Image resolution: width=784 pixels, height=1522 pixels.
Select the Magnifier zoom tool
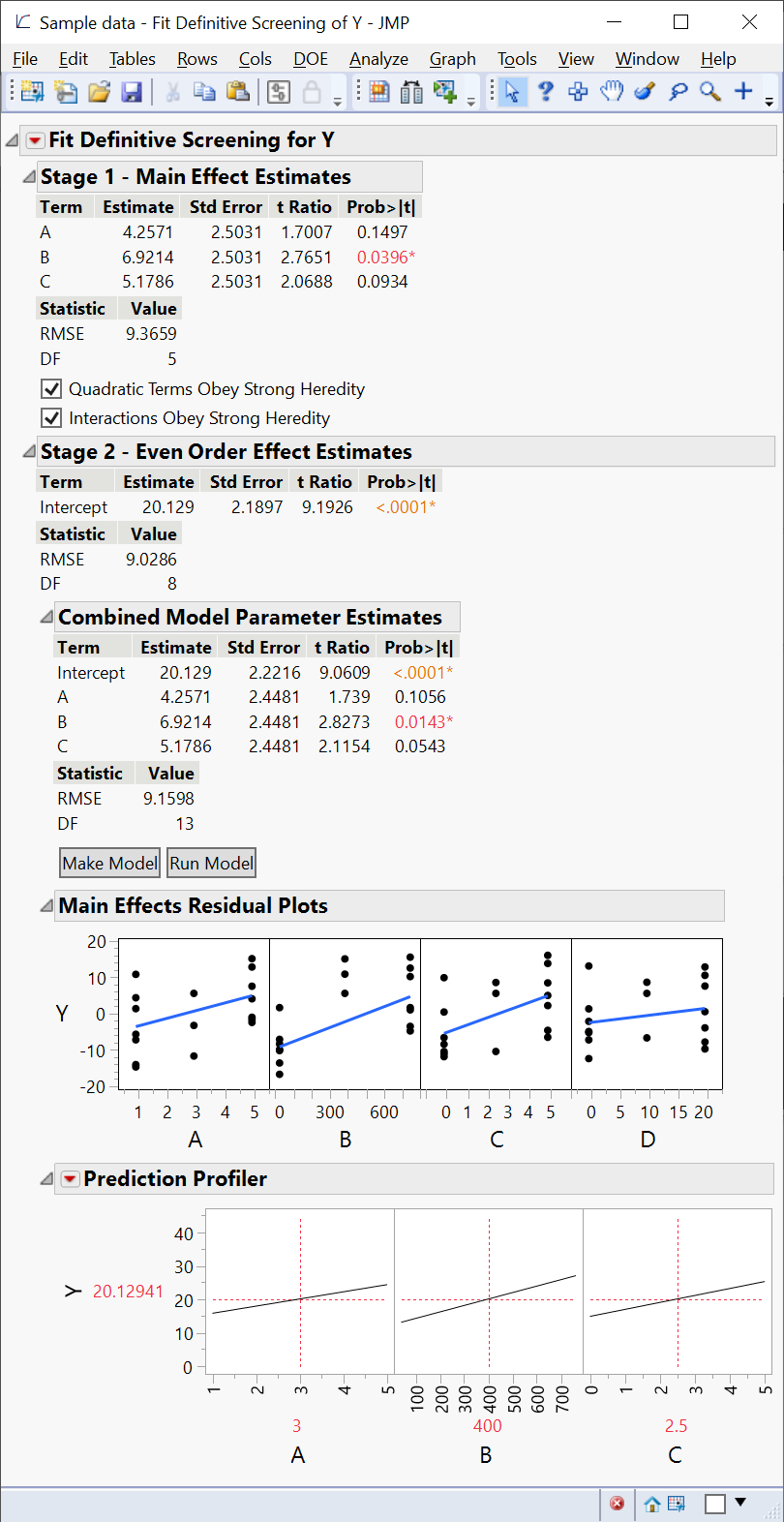(709, 91)
